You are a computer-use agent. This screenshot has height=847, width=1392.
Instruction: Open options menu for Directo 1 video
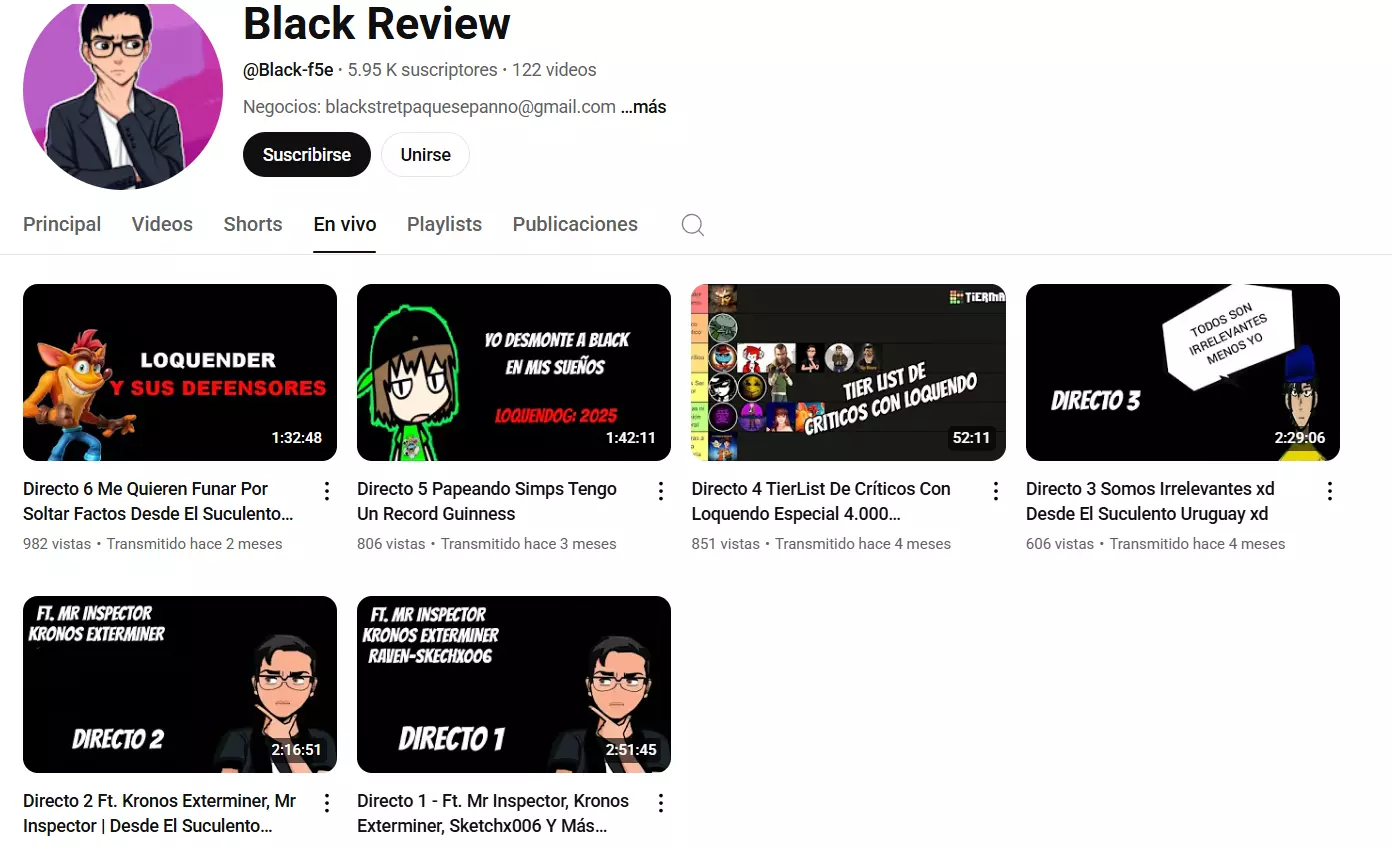(660, 803)
